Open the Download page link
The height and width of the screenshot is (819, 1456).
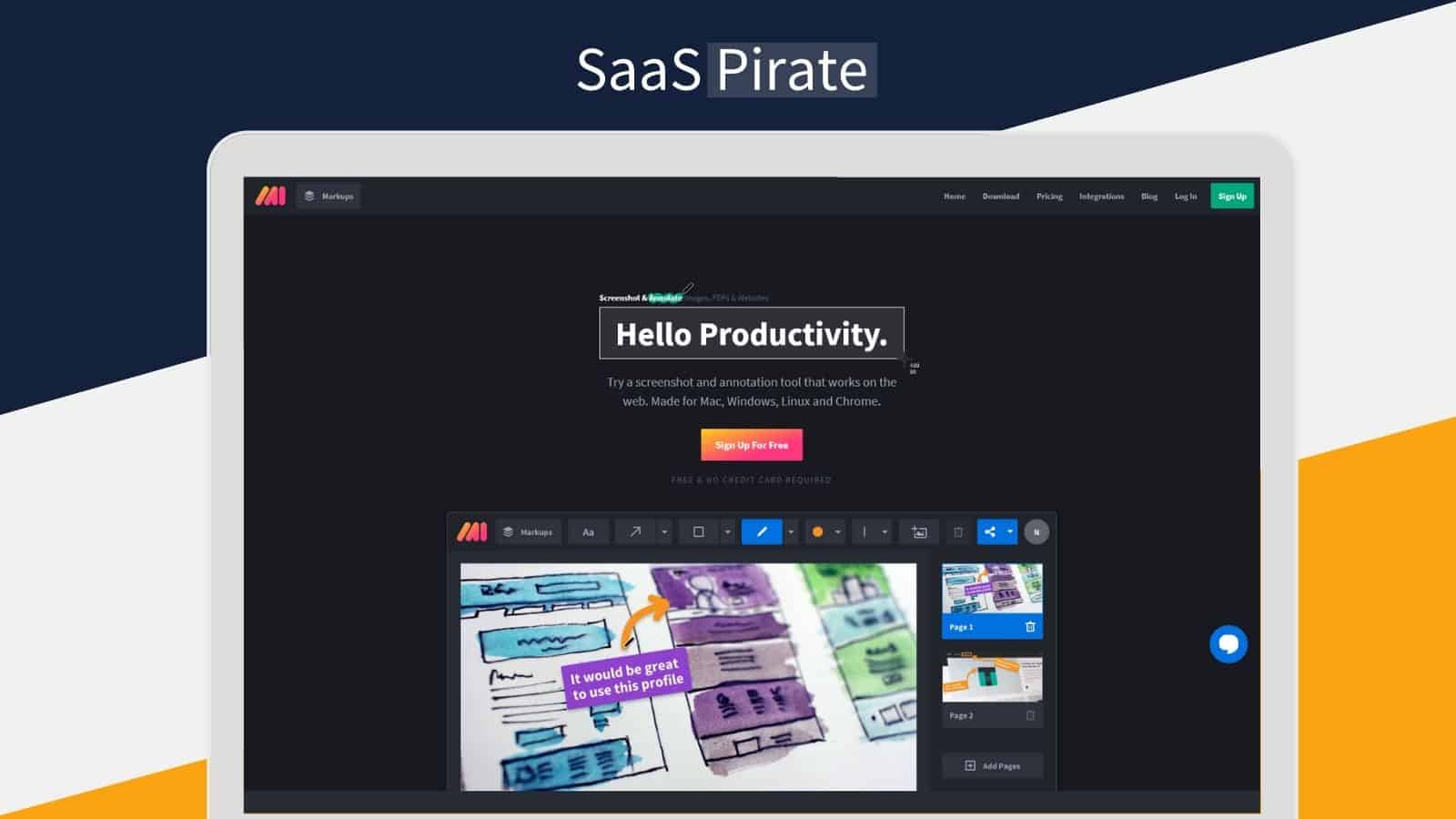coord(1001,196)
